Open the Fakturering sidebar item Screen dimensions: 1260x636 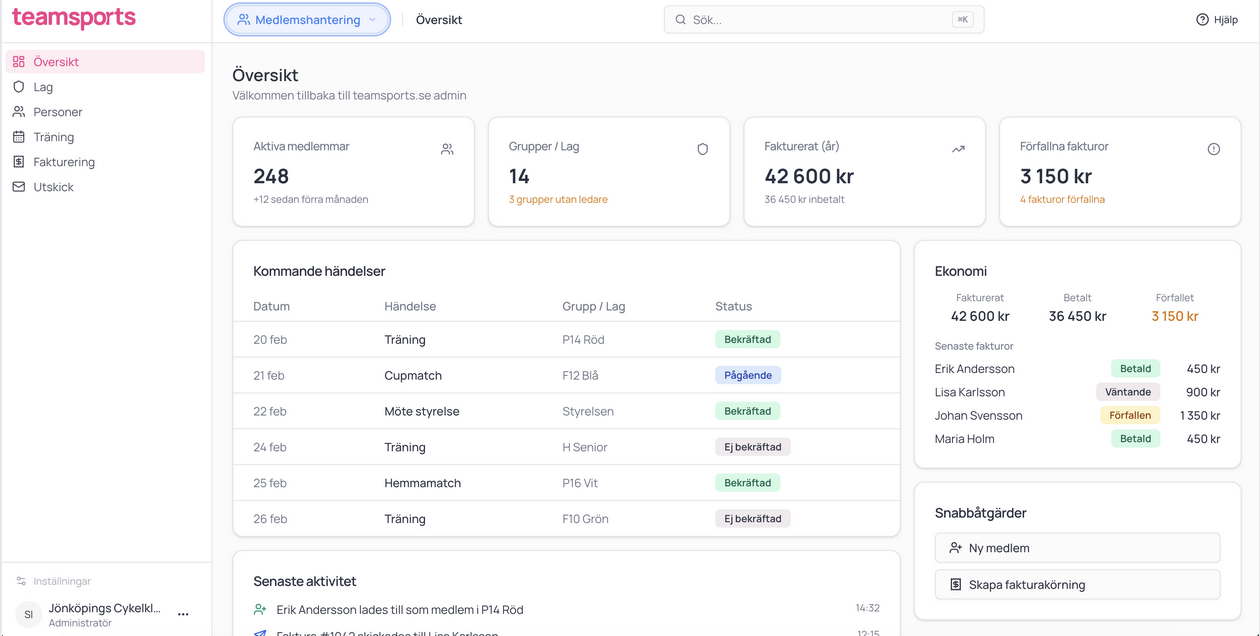[x=64, y=162]
